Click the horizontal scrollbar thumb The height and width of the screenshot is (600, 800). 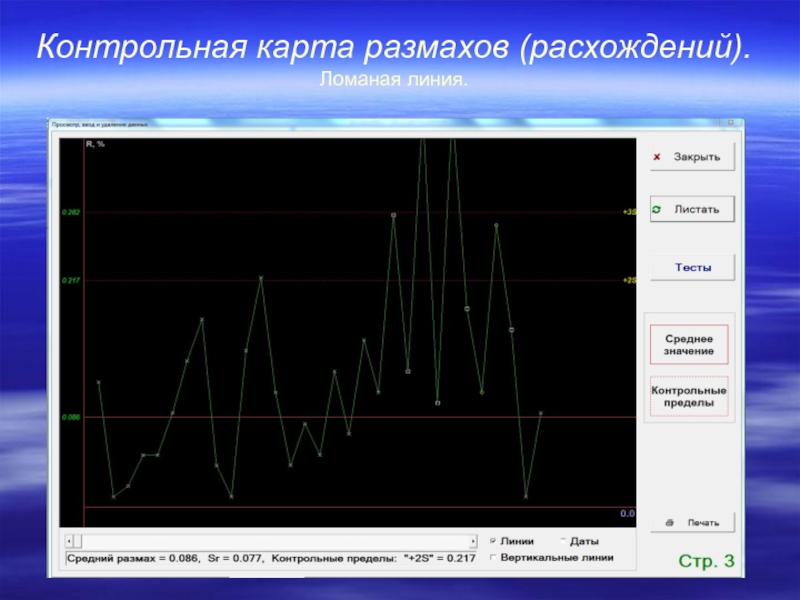point(78,541)
